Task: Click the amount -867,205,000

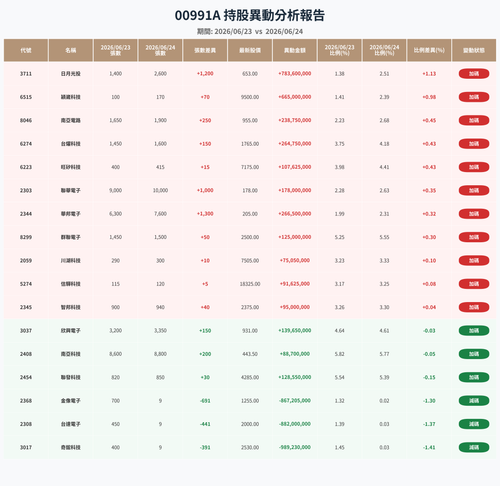Action: click(295, 401)
